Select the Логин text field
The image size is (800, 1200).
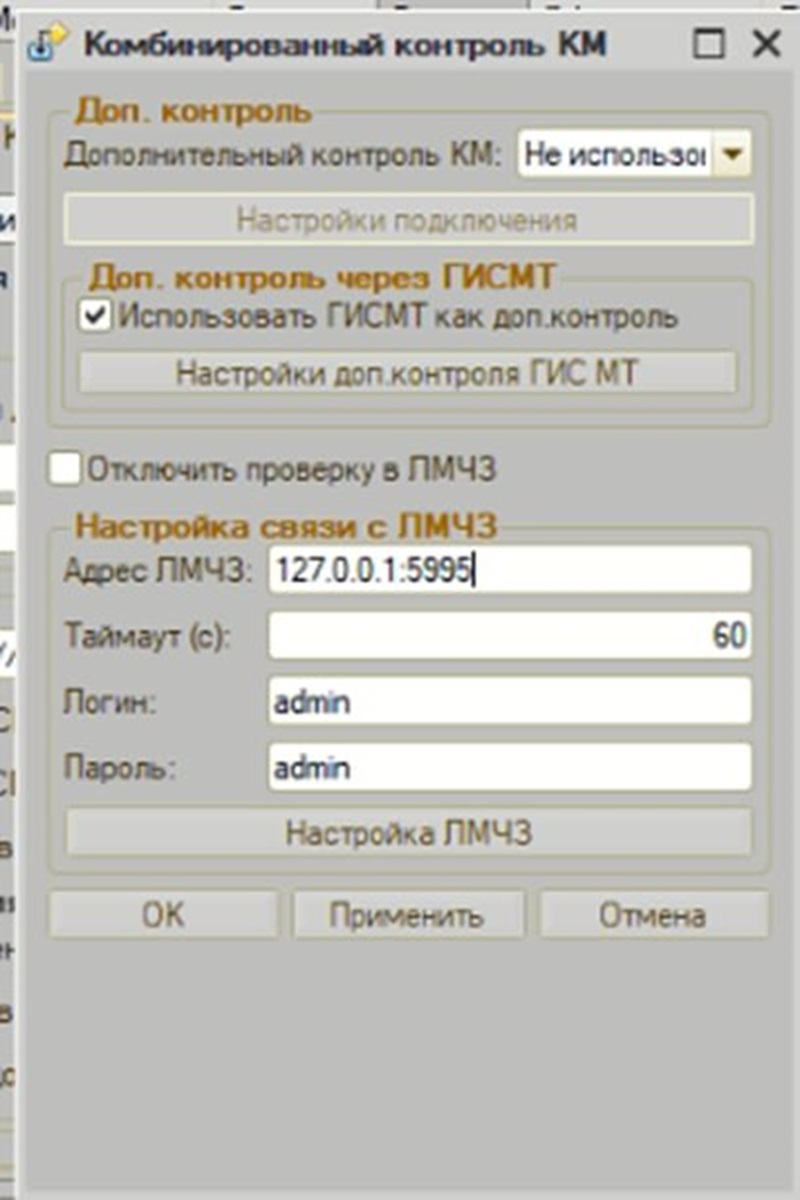pyautogui.click(x=508, y=702)
